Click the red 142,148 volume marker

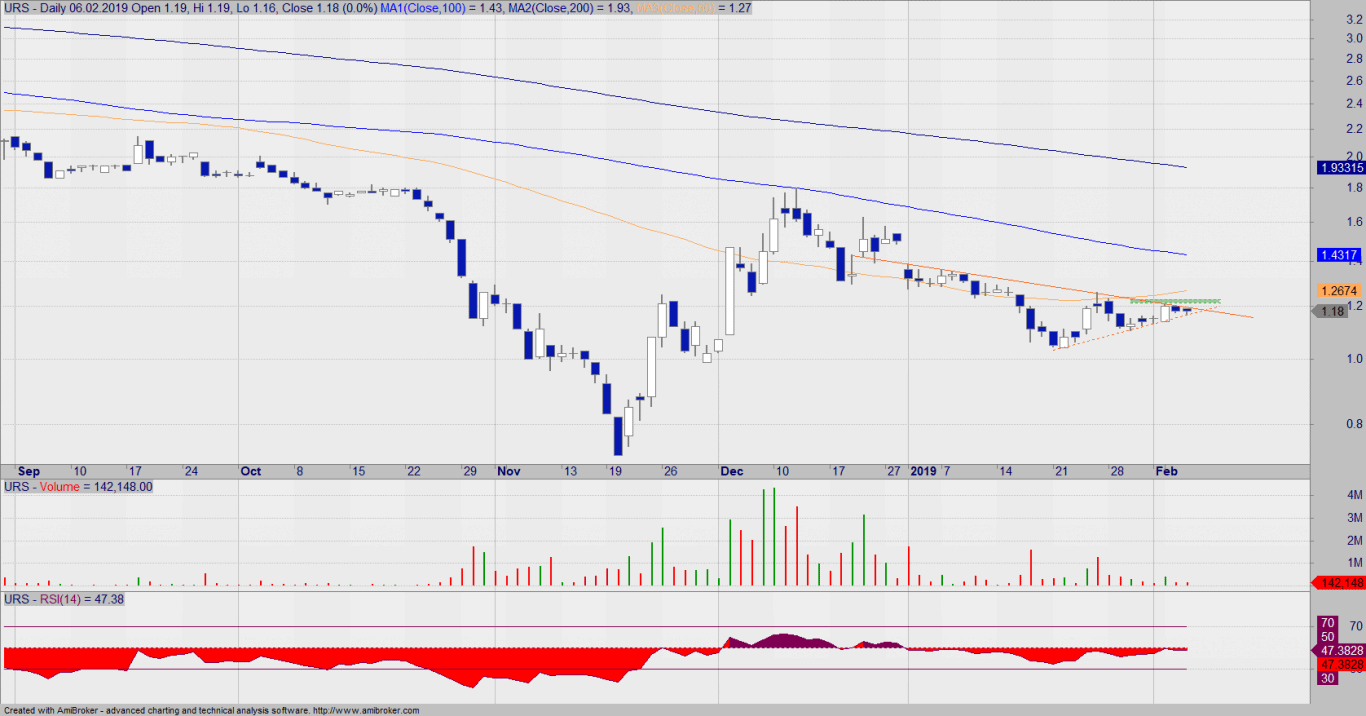tap(1339, 583)
